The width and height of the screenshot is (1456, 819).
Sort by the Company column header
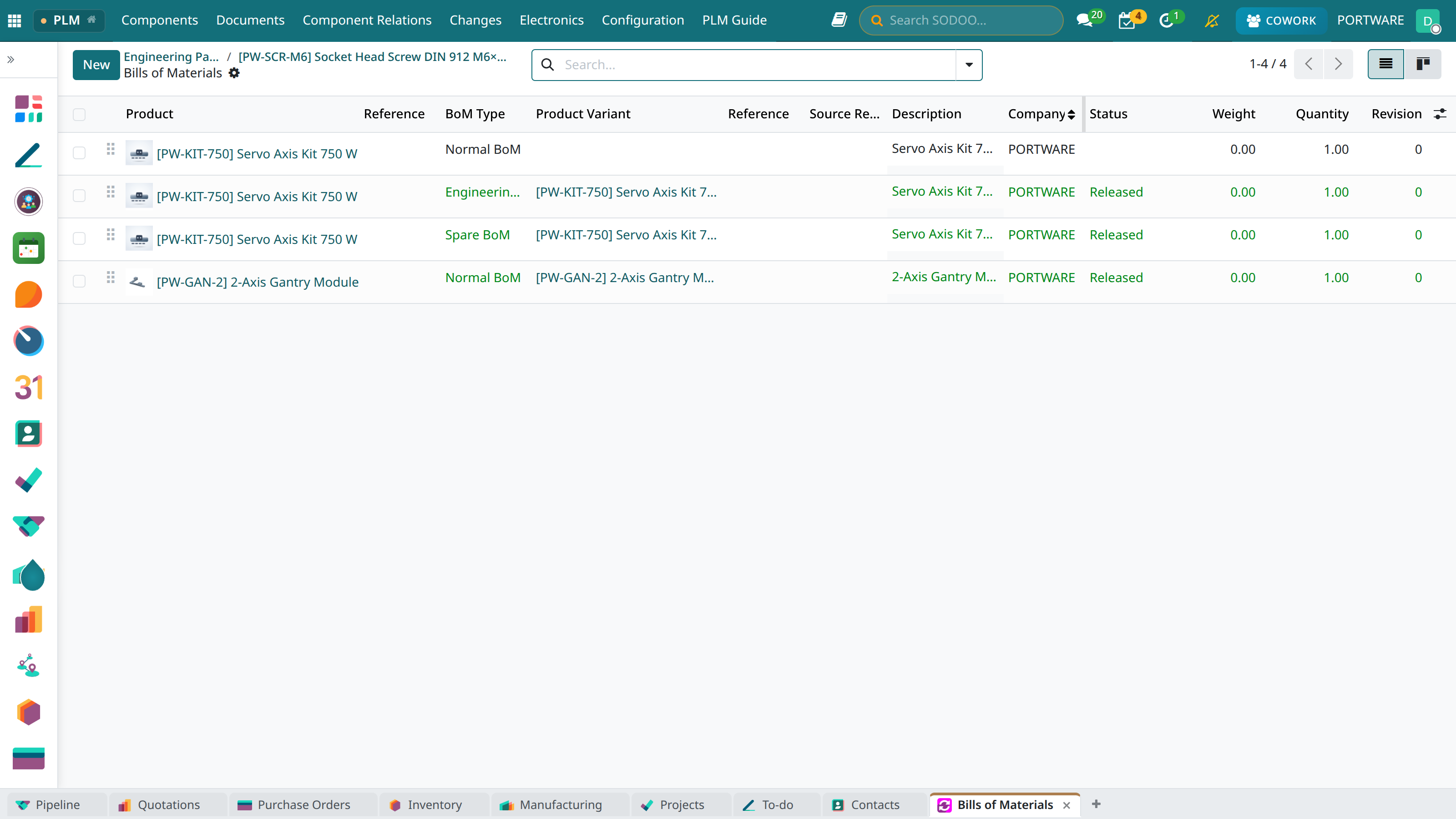[x=1041, y=114]
